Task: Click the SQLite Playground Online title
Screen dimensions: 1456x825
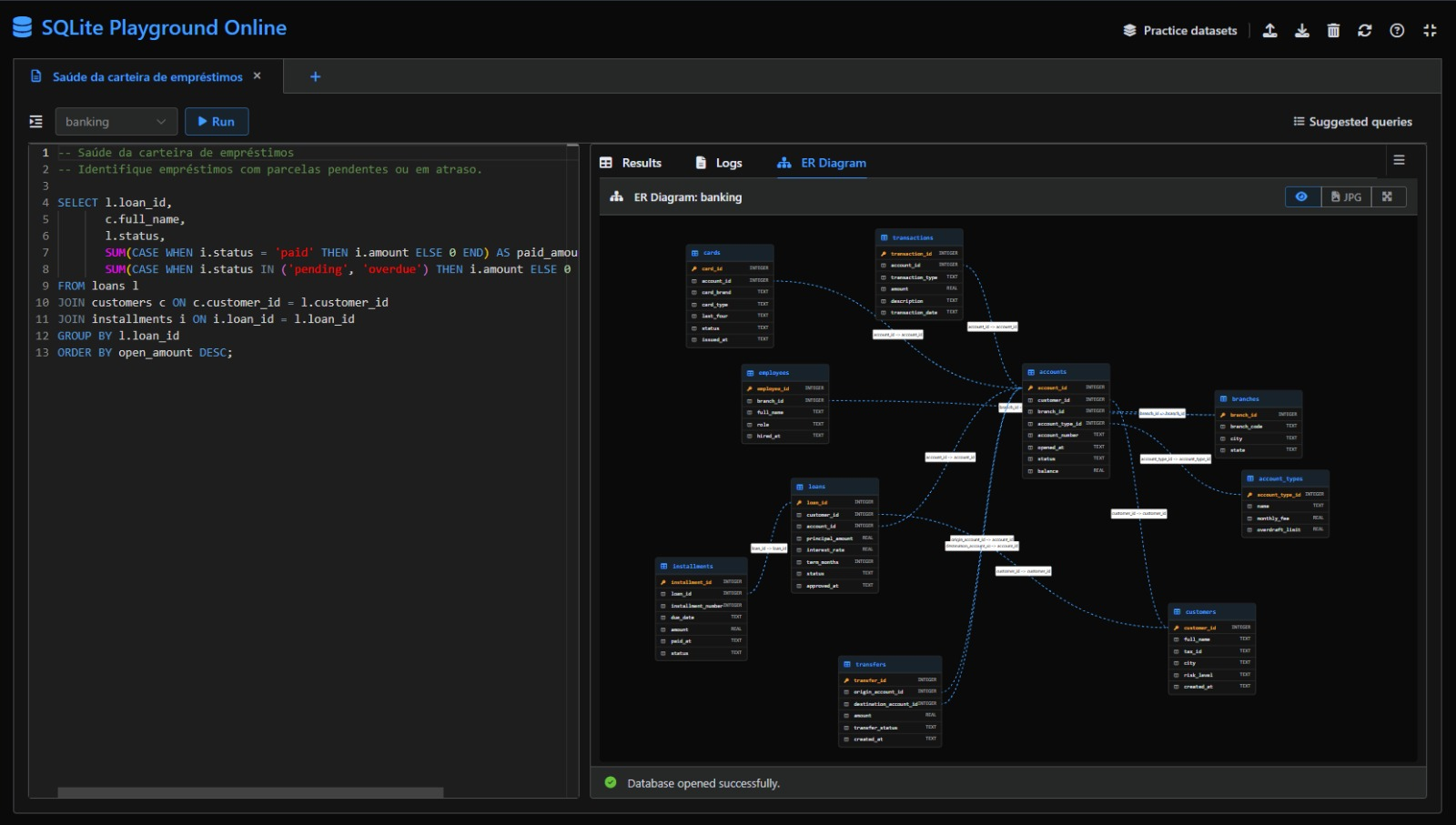Action: coord(164,27)
